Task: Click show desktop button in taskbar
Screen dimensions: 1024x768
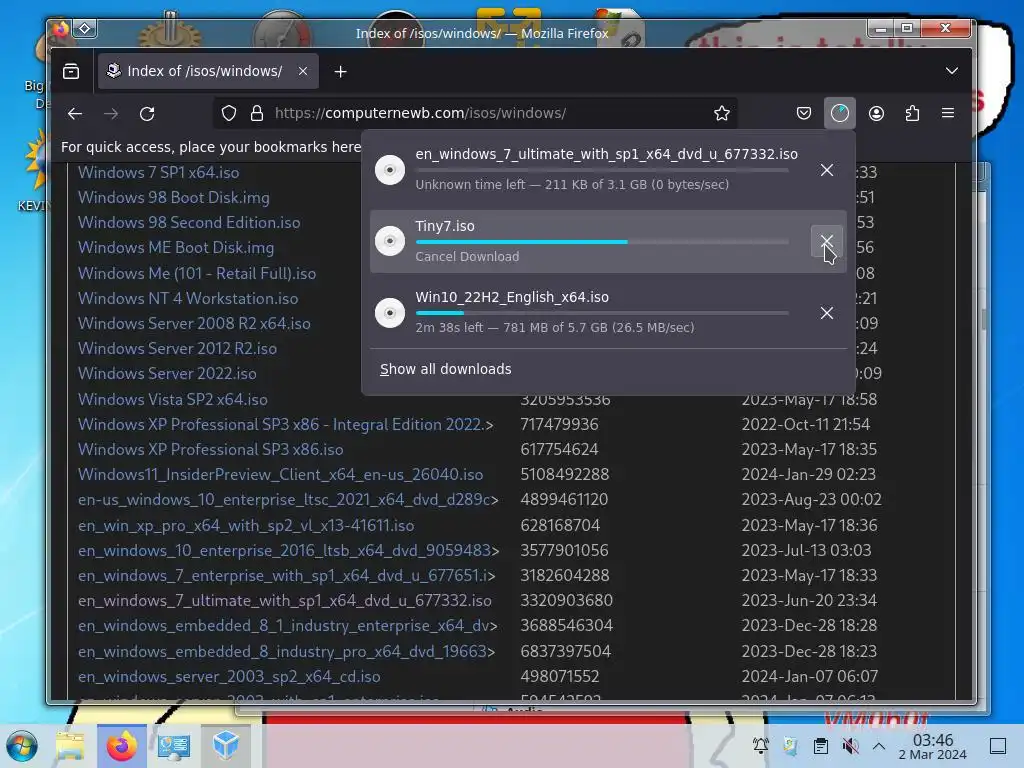Action: [998, 746]
